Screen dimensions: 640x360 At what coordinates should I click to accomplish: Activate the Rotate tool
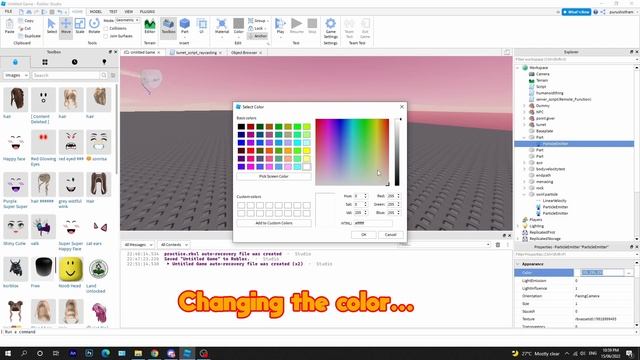[x=94, y=27]
